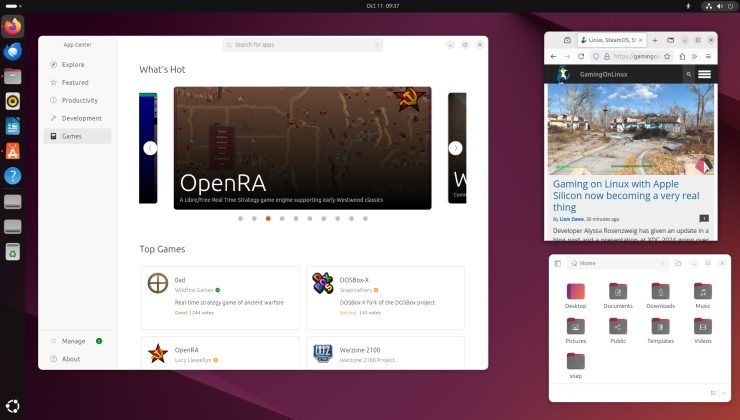Open Firefox list all tabs button
The image size is (740, 420).
point(670,40)
